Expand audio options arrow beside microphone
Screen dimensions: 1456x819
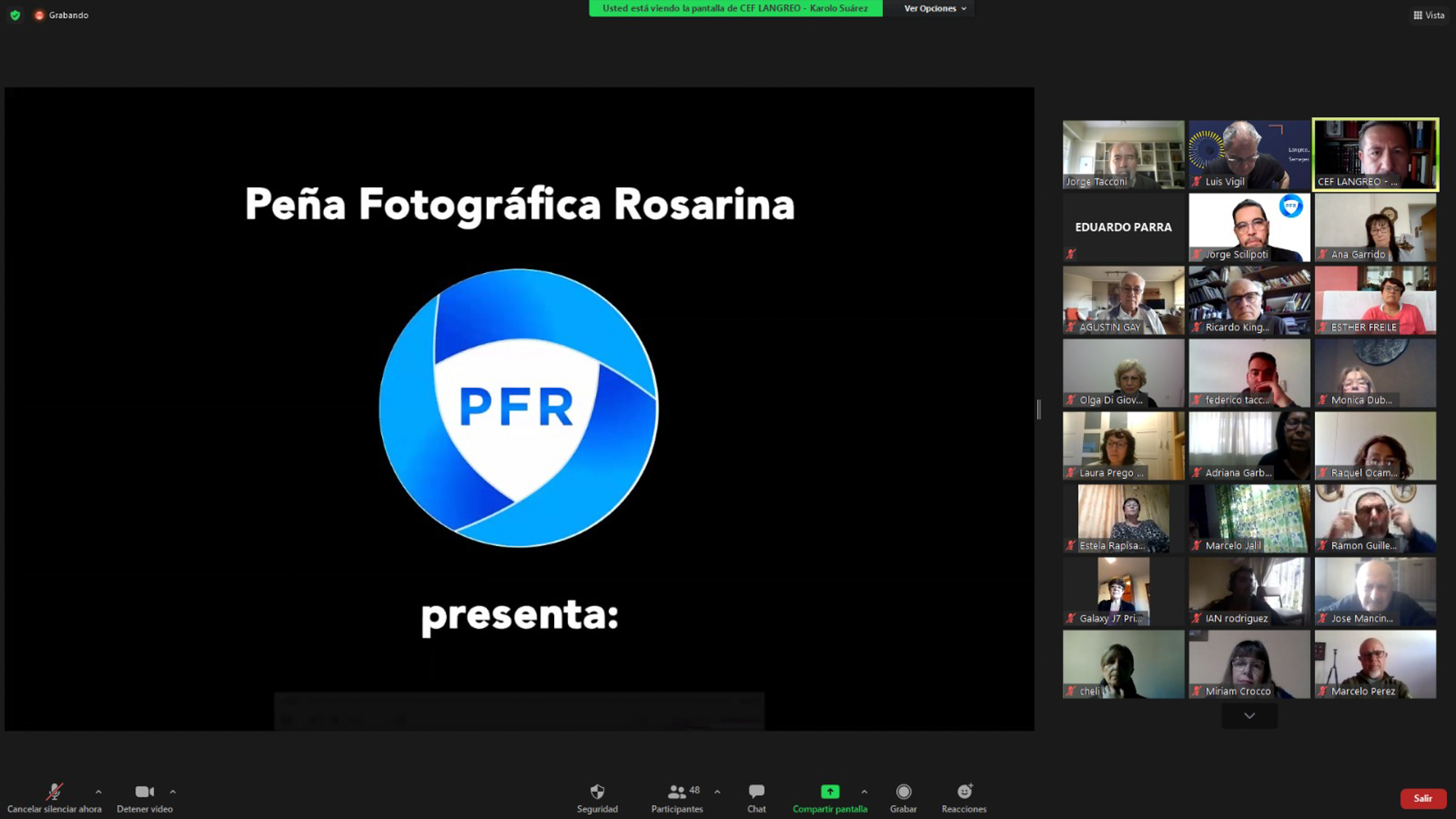(98, 792)
